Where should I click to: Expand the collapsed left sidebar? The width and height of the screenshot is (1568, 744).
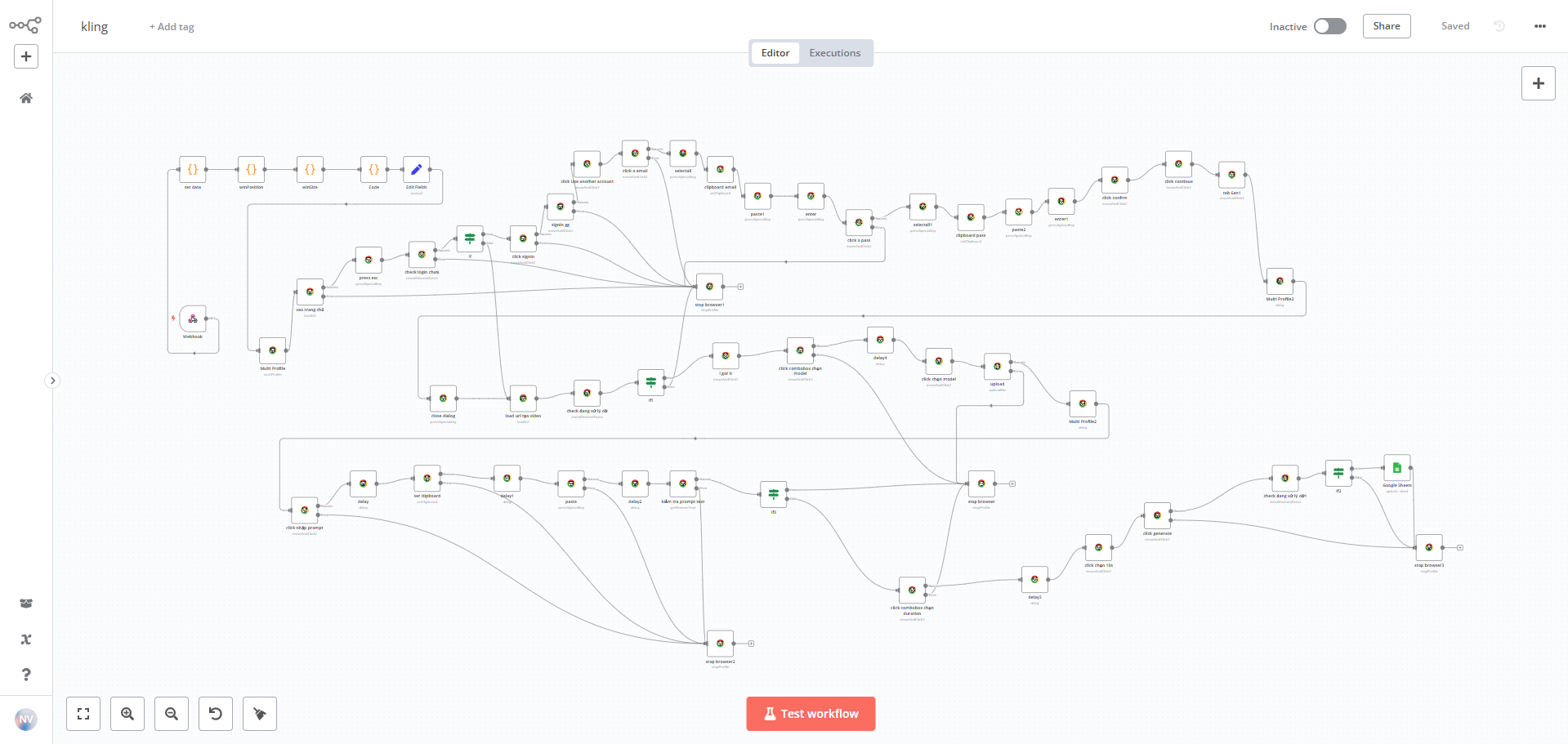coord(52,381)
